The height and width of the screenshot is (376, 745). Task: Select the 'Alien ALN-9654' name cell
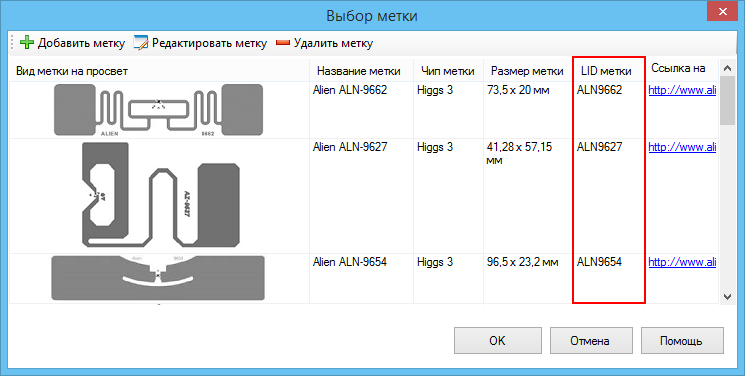point(350,261)
